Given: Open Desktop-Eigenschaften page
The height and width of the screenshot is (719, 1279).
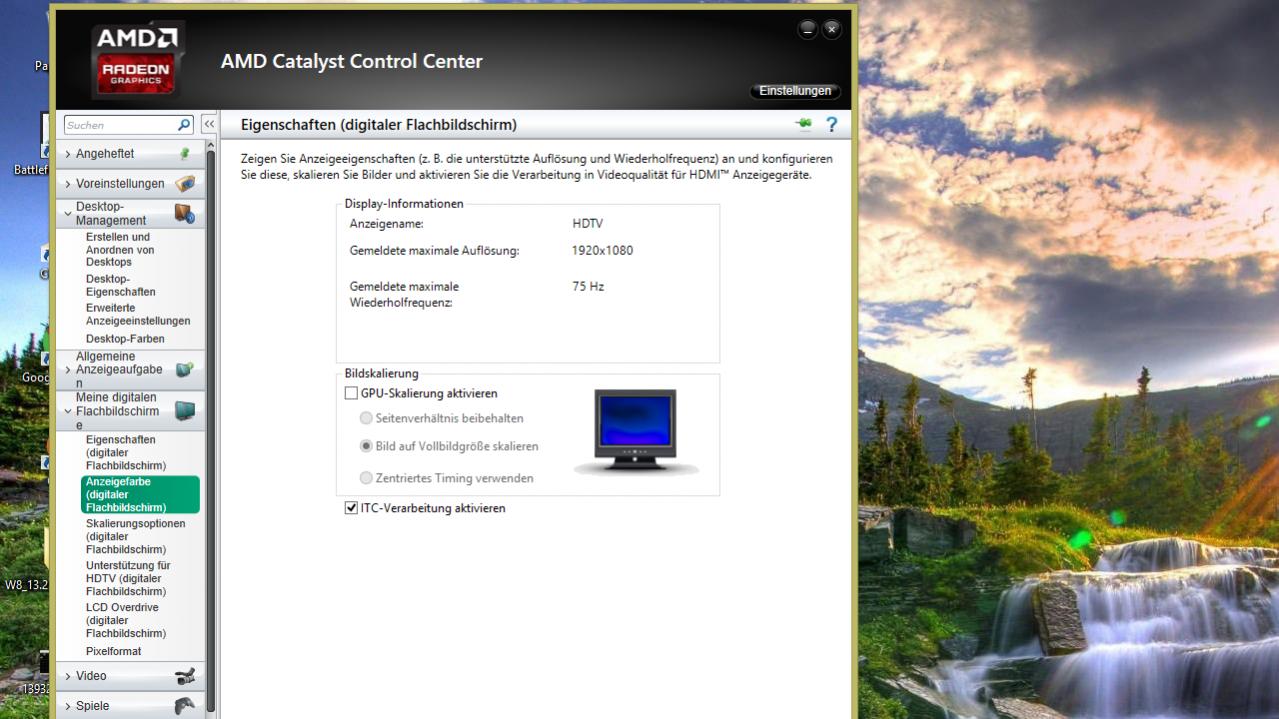Looking at the screenshot, I should click(121, 285).
